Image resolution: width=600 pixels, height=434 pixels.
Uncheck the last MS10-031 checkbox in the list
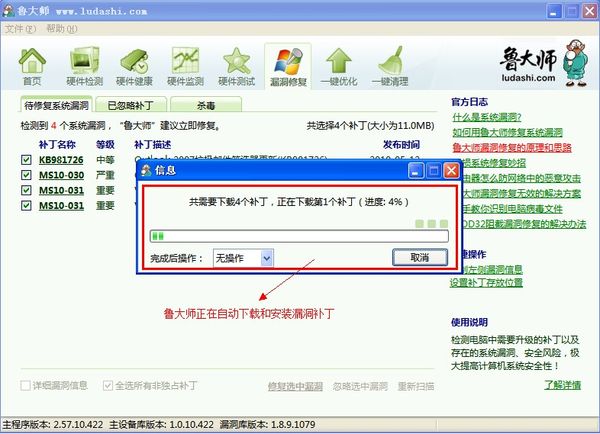(26, 206)
